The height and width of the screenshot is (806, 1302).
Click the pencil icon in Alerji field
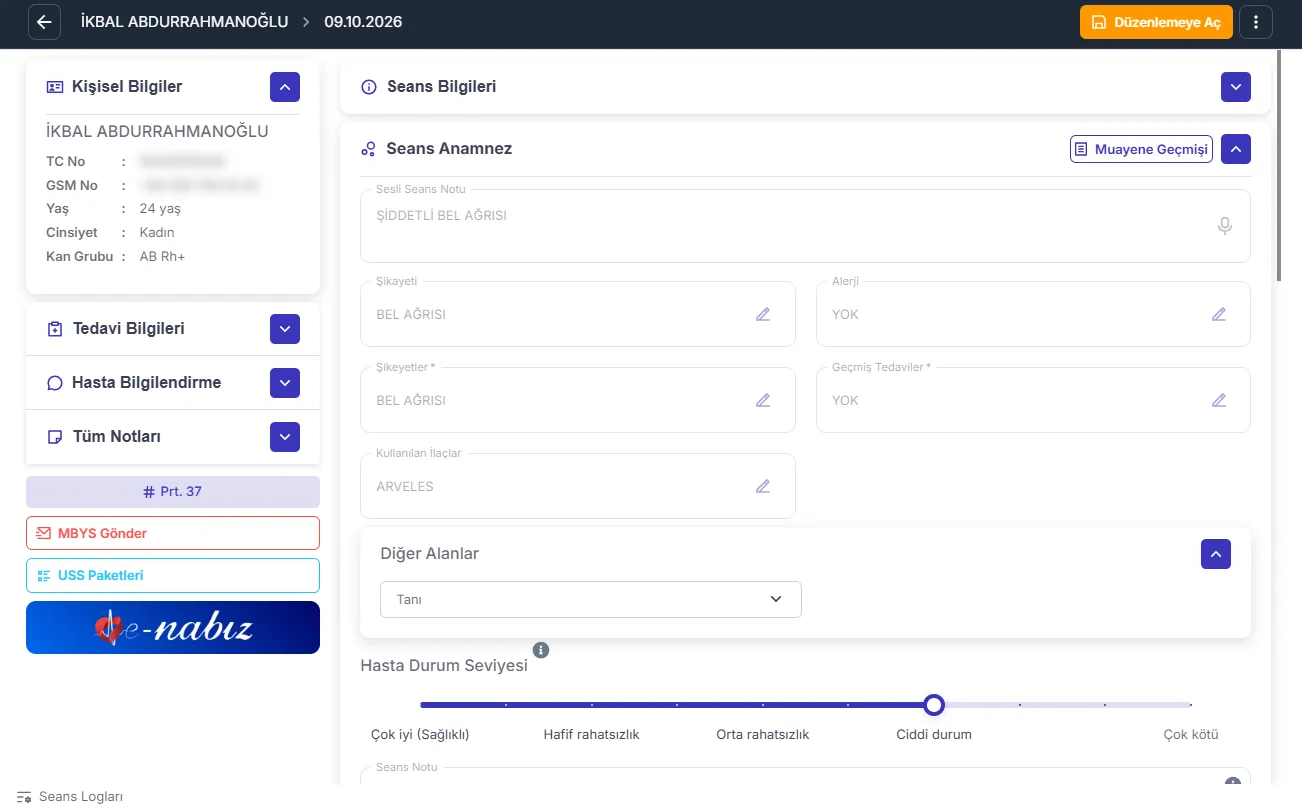(1219, 314)
